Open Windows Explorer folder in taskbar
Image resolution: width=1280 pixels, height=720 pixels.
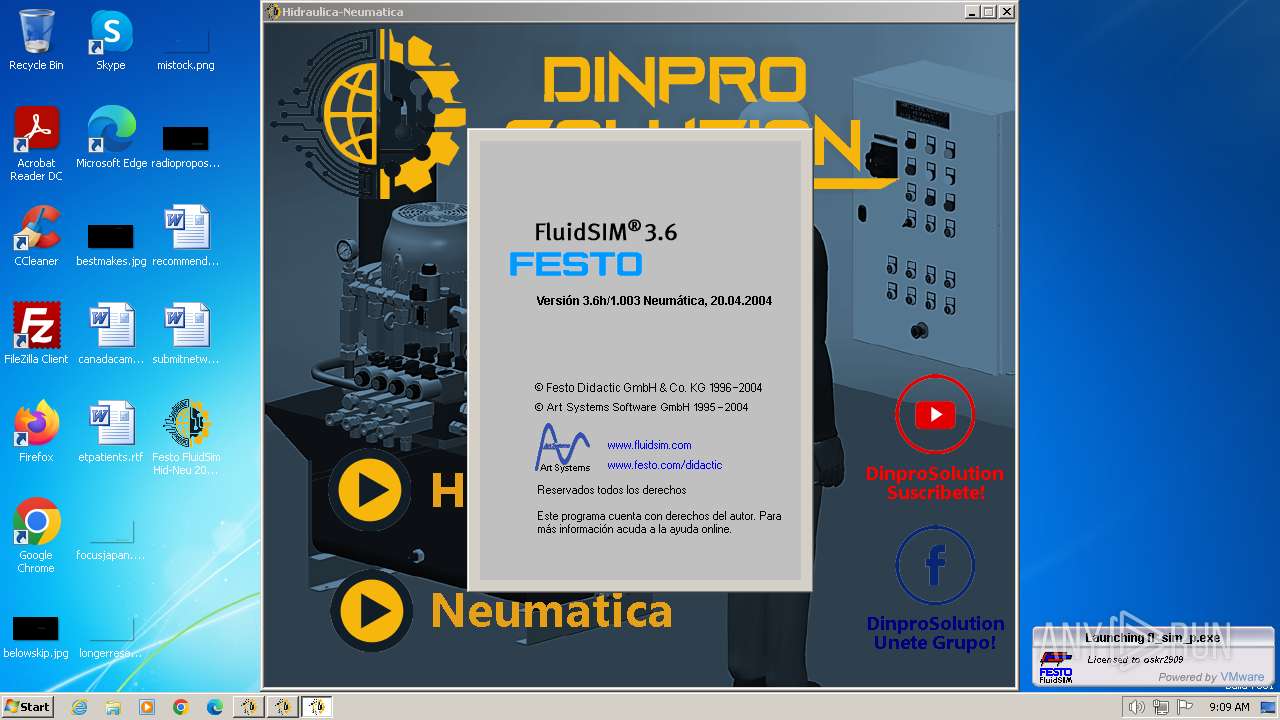click(113, 707)
